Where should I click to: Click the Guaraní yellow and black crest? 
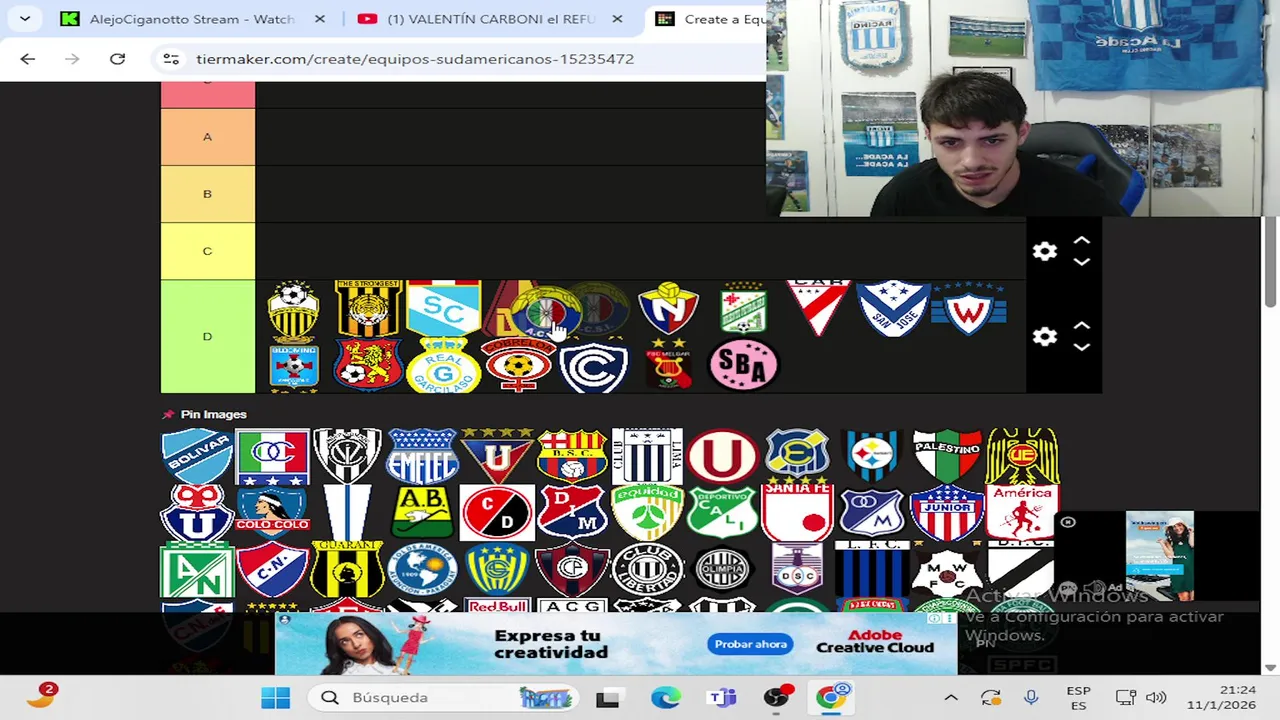point(347,570)
